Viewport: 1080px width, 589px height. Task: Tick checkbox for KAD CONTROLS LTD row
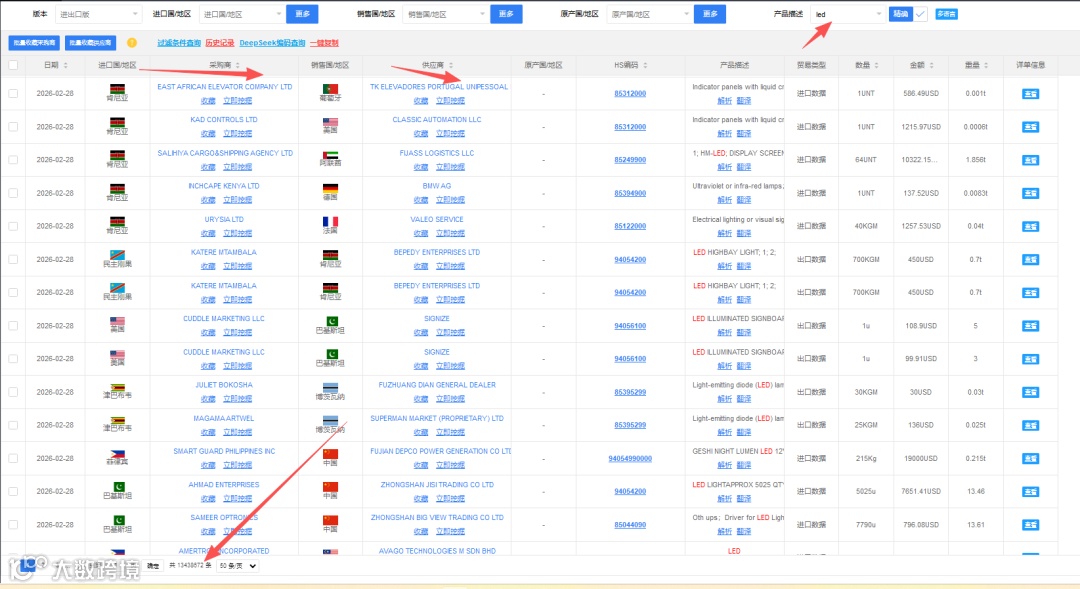13,127
